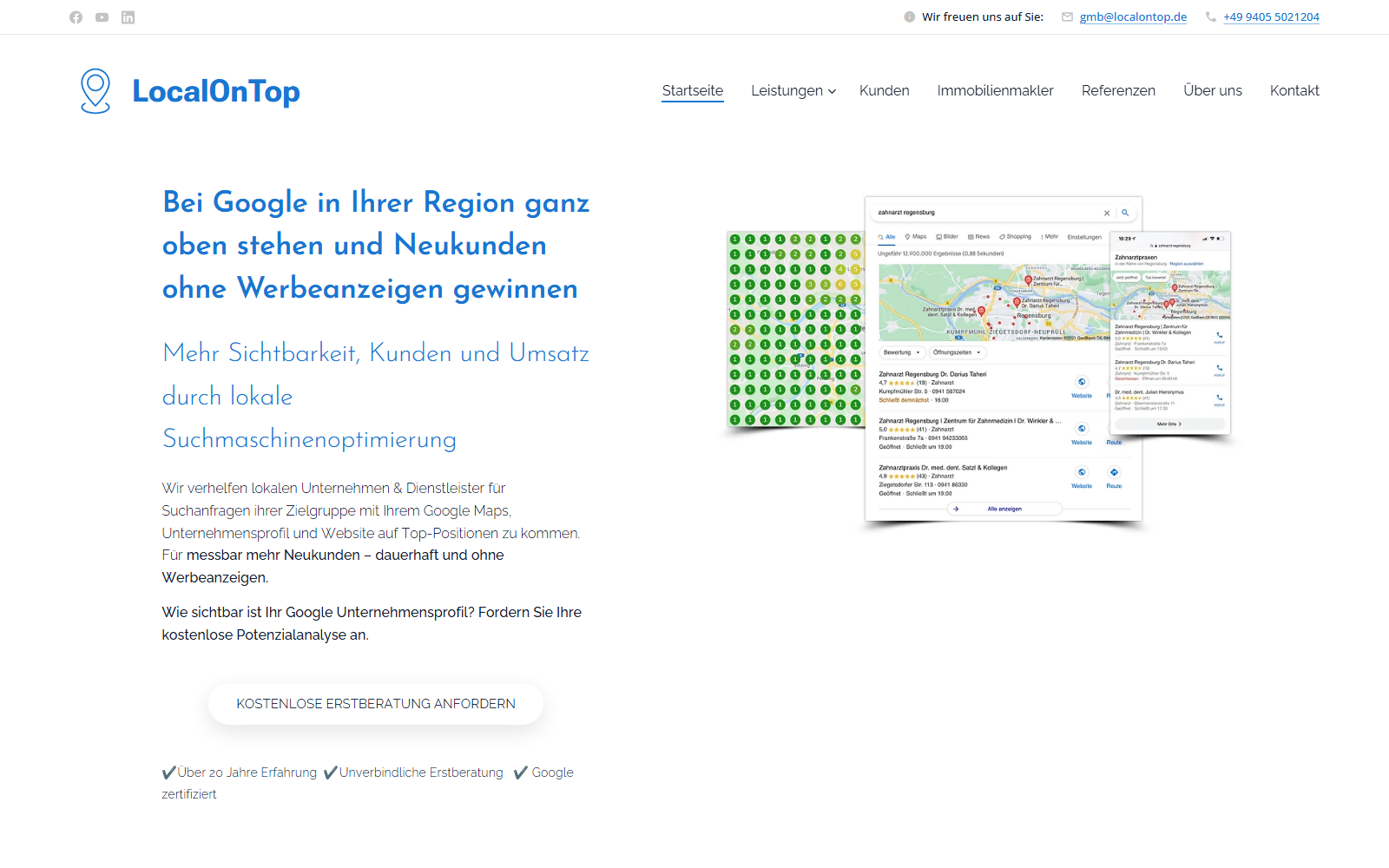Open the LinkedIn social icon

(x=128, y=17)
